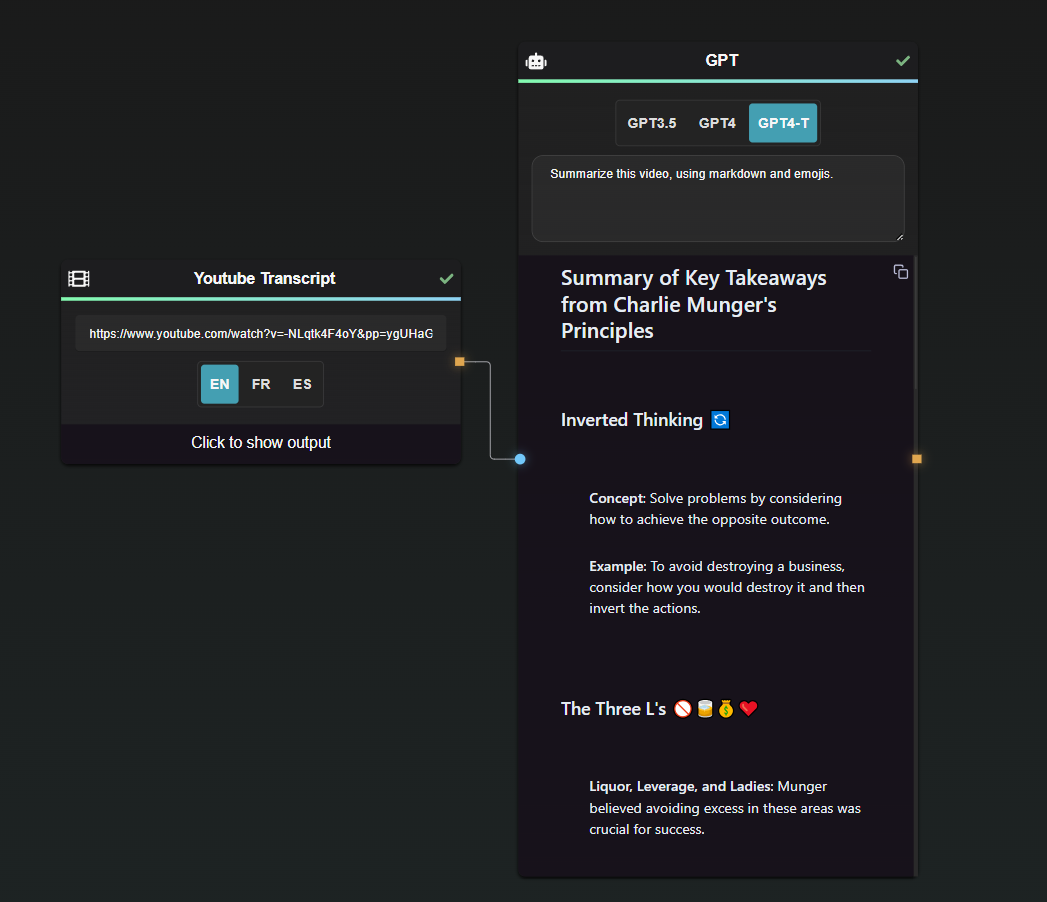This screenshot has height=902, width=1047.
Task: Click the checkmark on the Youtube Transcript node
Action: (446, 279)
